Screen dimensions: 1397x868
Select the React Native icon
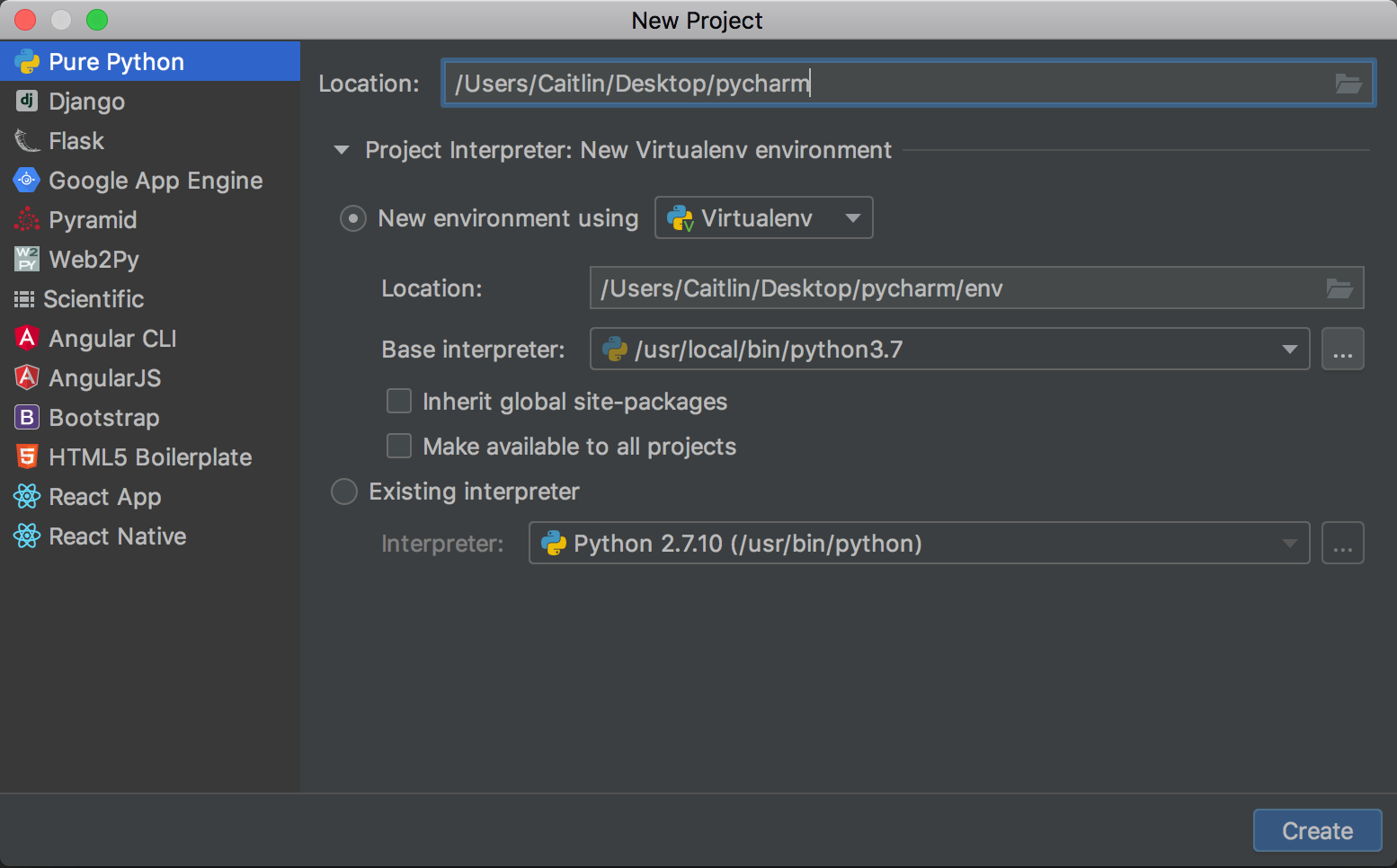[26, 536]
